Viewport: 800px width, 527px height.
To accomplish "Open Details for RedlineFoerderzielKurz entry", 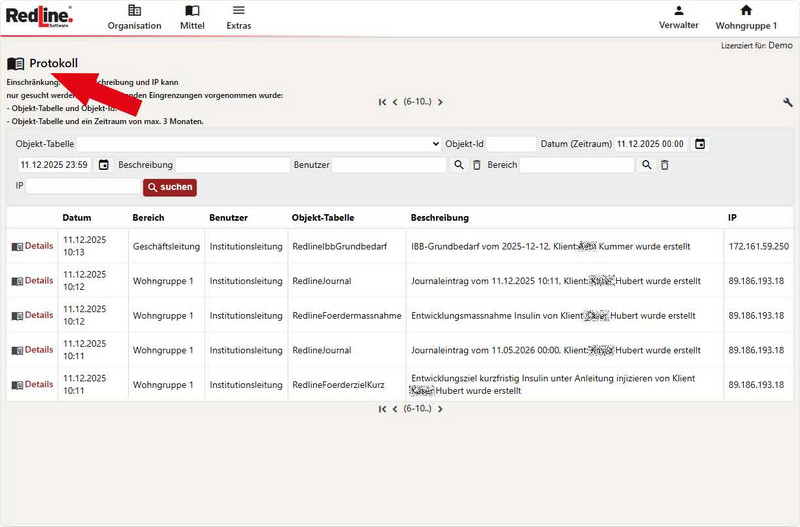I will click(33, 384).
